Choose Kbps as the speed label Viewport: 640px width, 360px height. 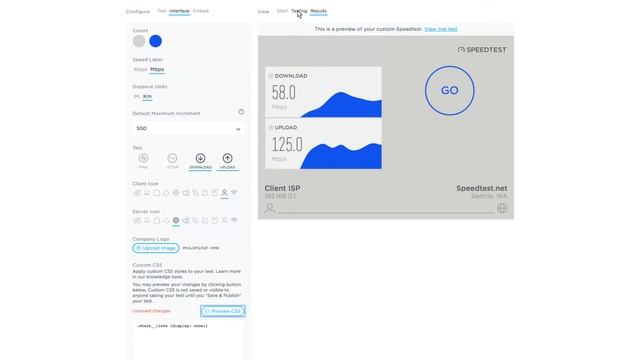140,69
